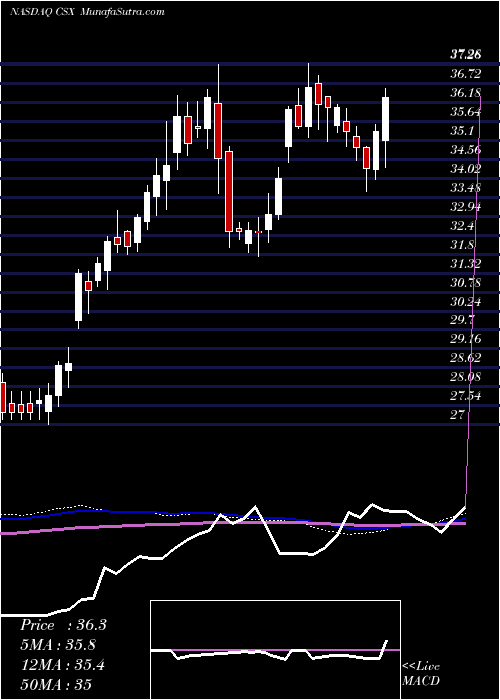Click the NASDAQ CSX MunafaSutra.com title text
The width and height of the screenshot is (500, 700).
pyautogui.click(x=87, y=12)
